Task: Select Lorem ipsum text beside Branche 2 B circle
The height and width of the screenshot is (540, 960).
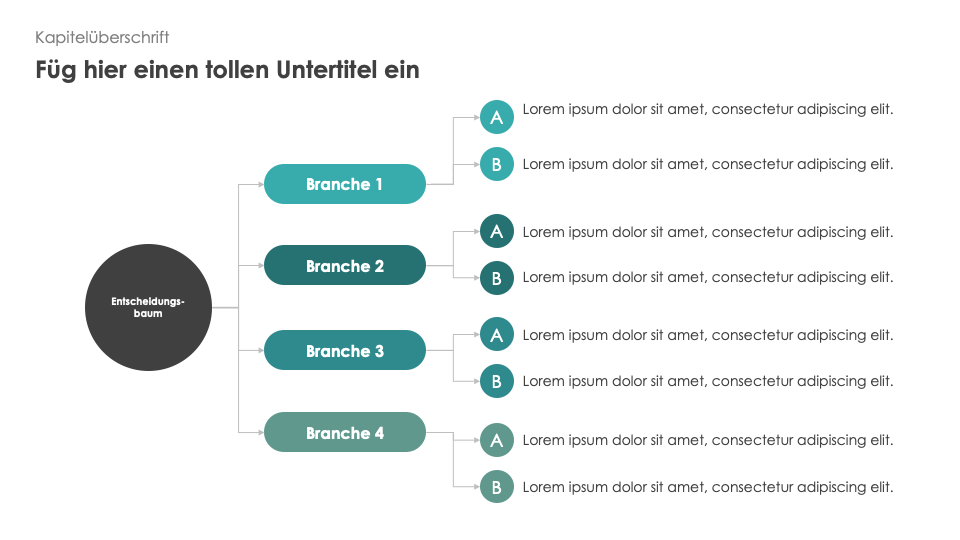Action: pos(708,277)
